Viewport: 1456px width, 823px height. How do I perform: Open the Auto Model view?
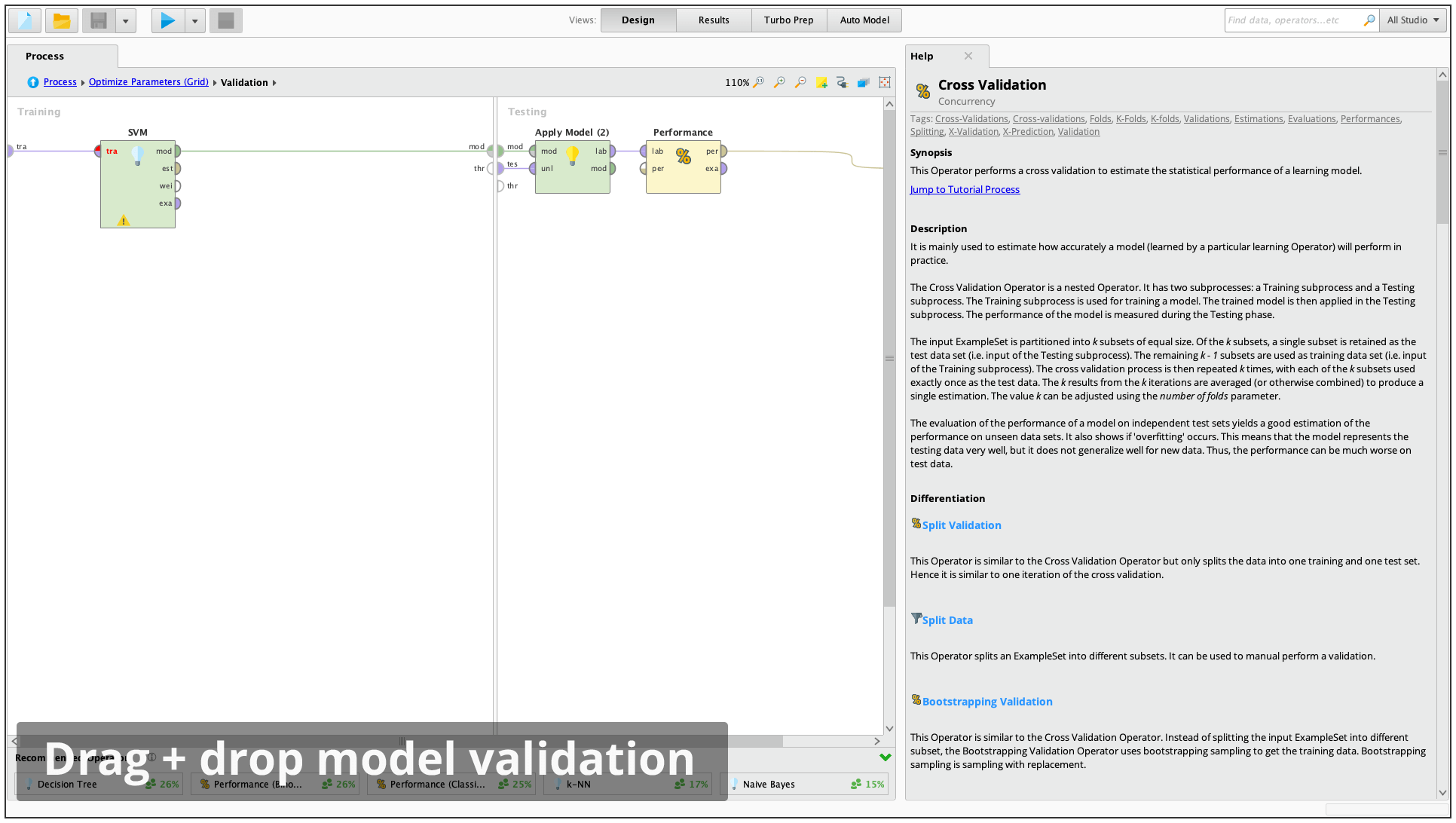click(864, 20)
